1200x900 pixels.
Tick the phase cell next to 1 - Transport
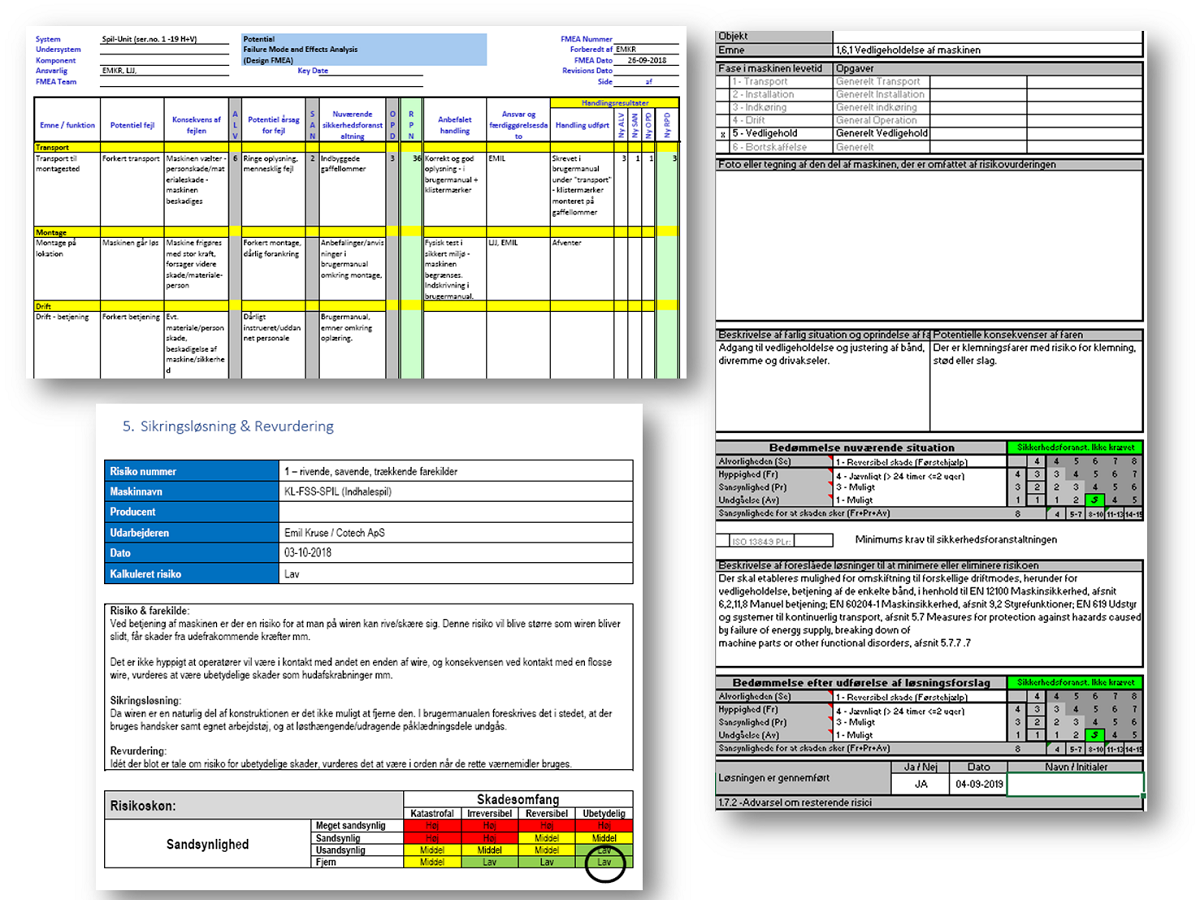pyautogui.click(x=723, y=81)
